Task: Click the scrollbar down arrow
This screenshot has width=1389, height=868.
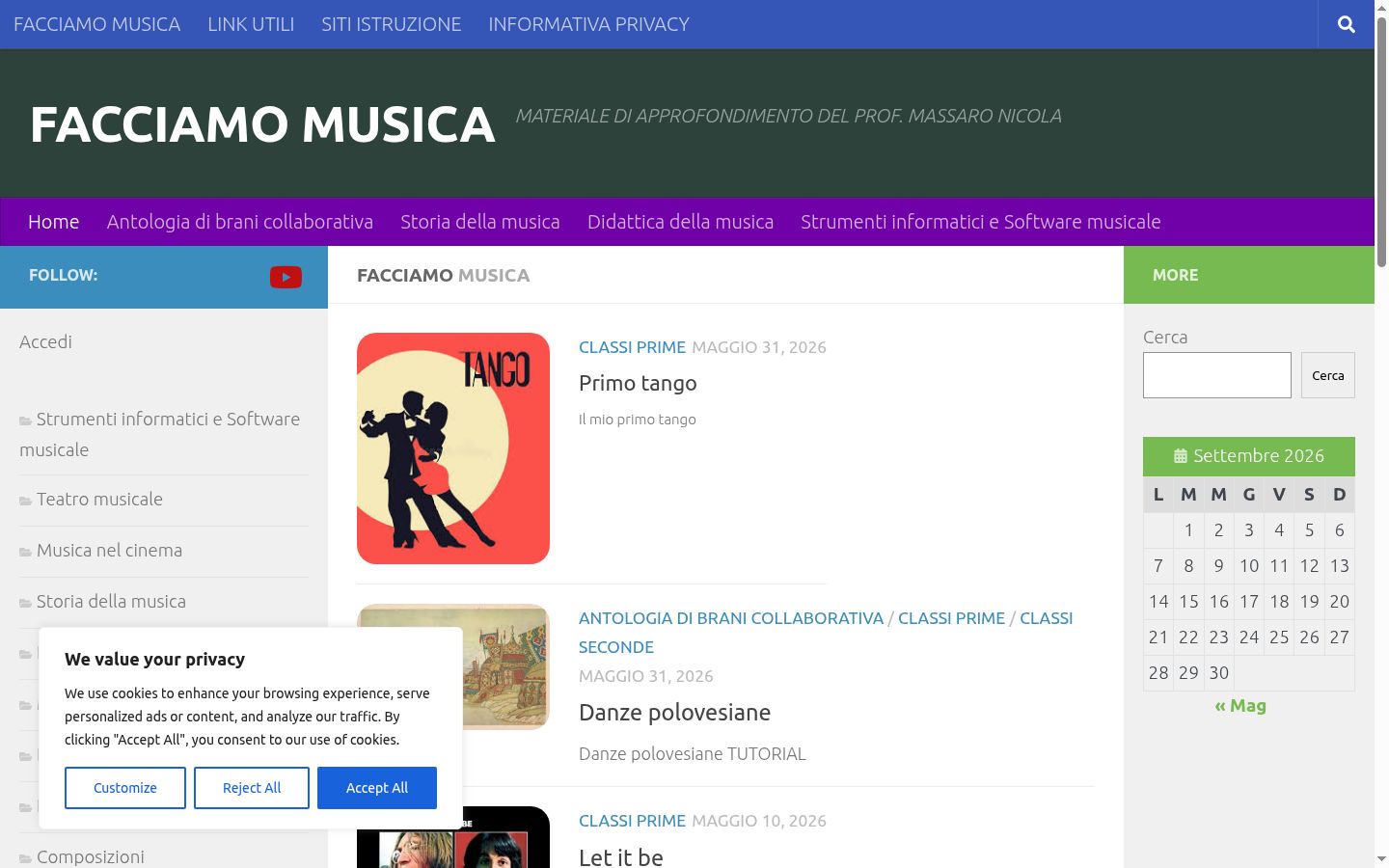Action: pos(1381,859)
